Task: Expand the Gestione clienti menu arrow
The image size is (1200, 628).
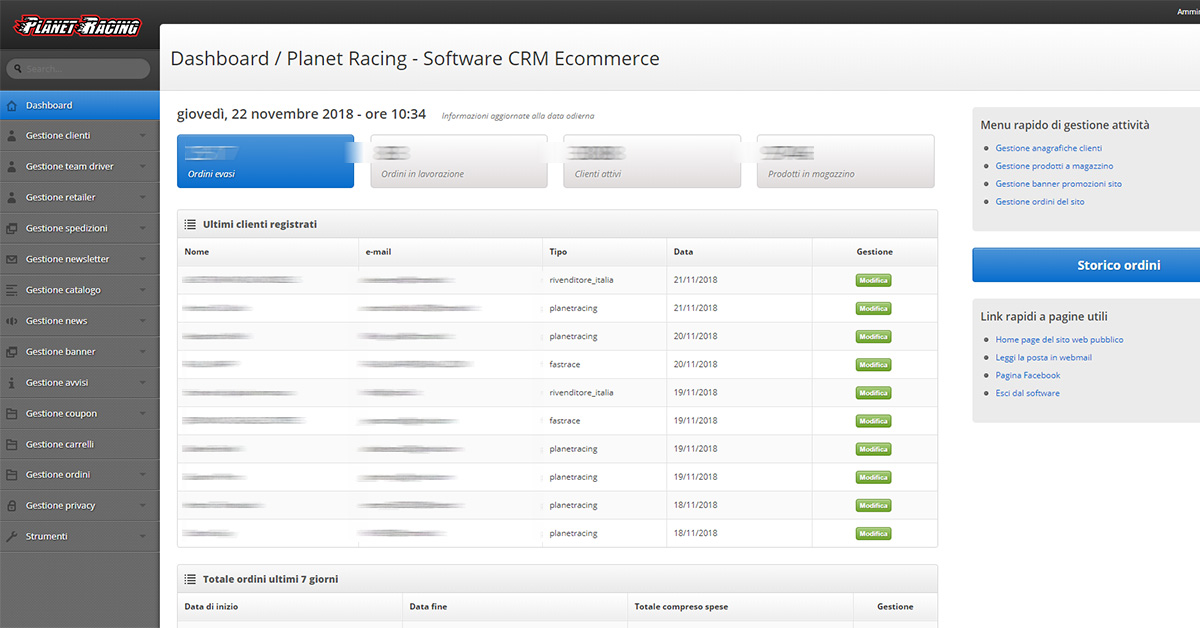Action: pyautogui.click(x=143, y=136)
